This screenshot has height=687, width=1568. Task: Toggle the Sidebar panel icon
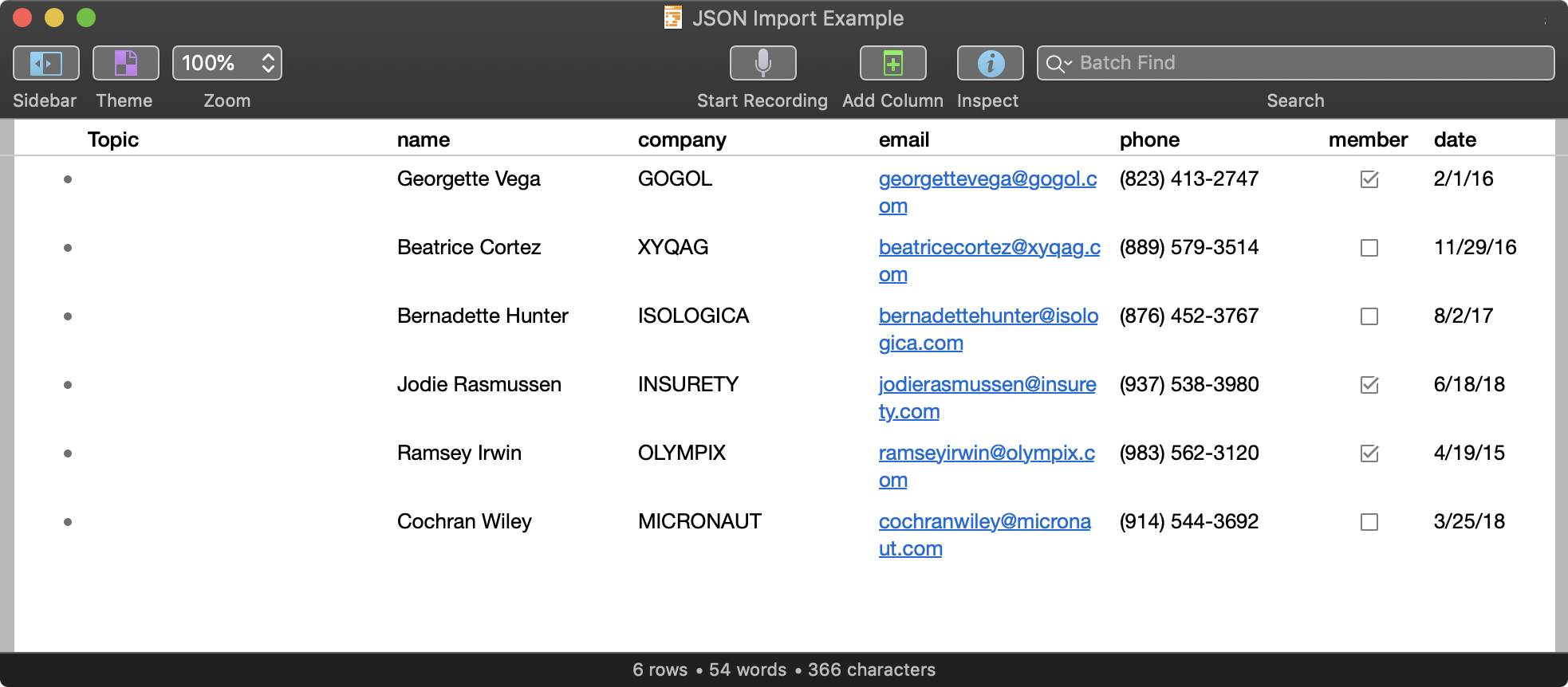[45, 63]
